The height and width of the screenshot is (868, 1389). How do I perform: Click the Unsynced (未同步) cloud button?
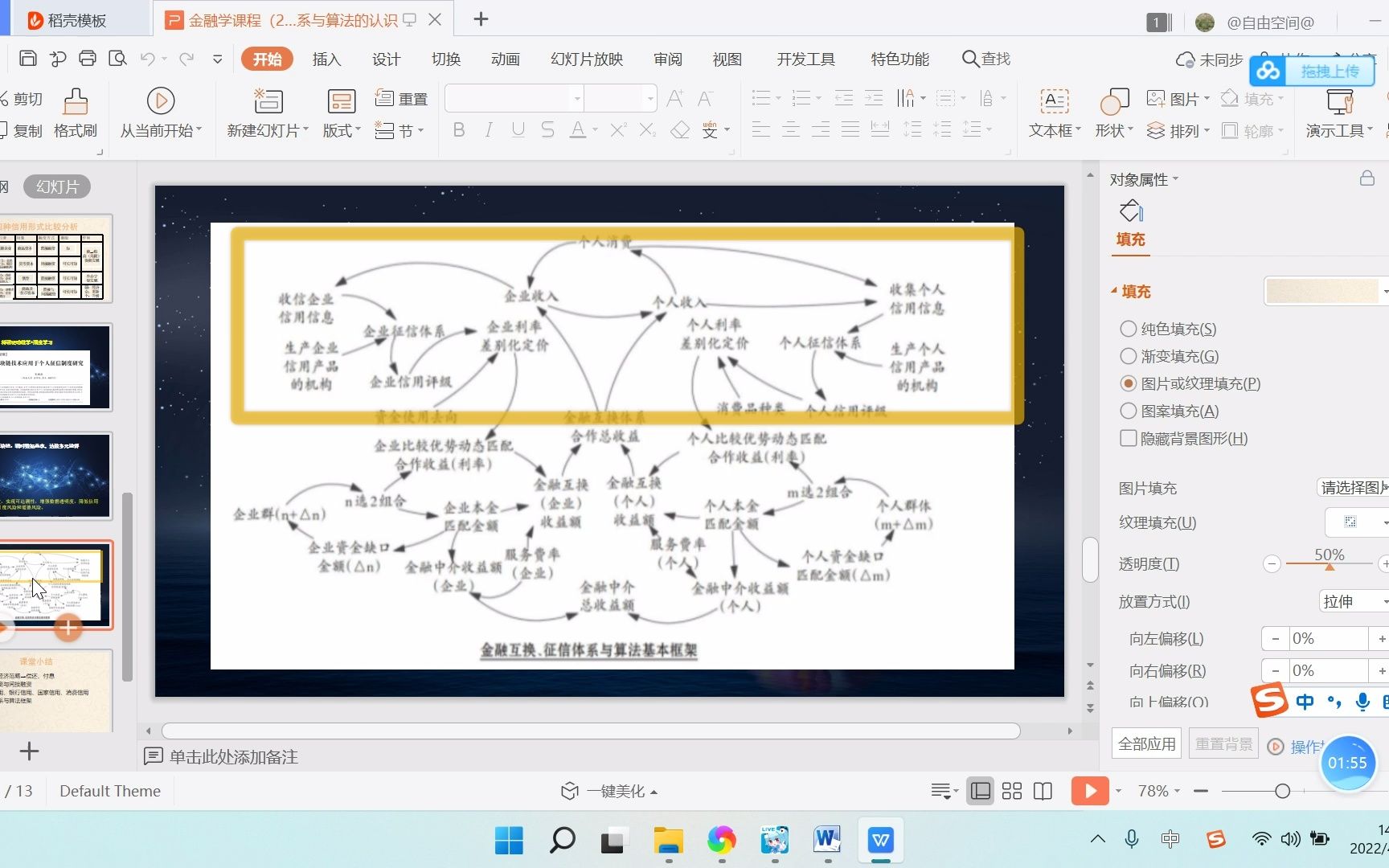1209,59
